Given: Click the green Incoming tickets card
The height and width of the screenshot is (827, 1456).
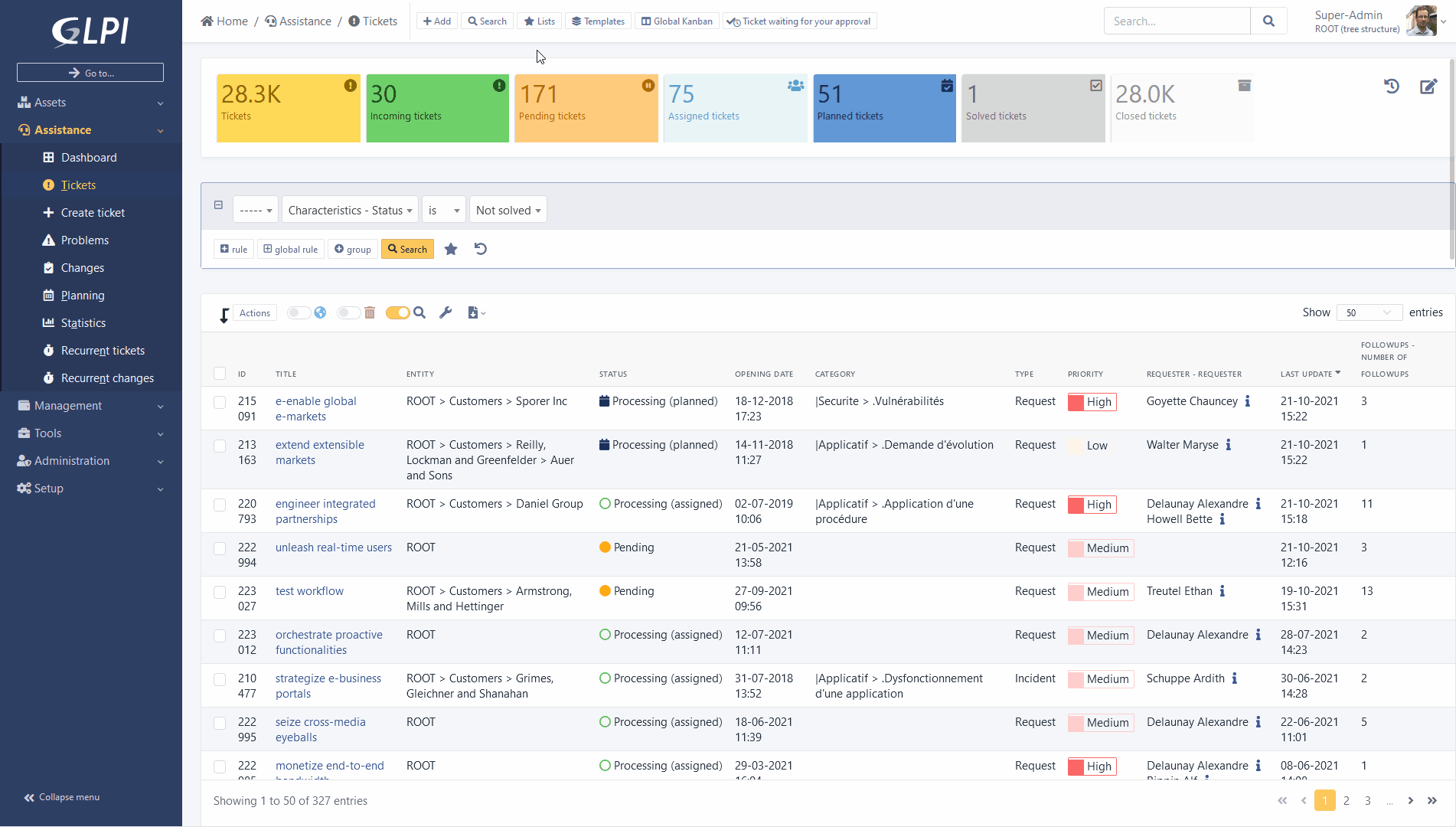Looking at the screenshot, I should pos(437,108).
